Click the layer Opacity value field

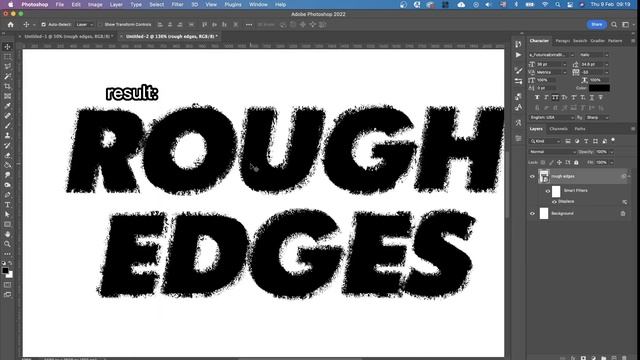coord(602,152)
